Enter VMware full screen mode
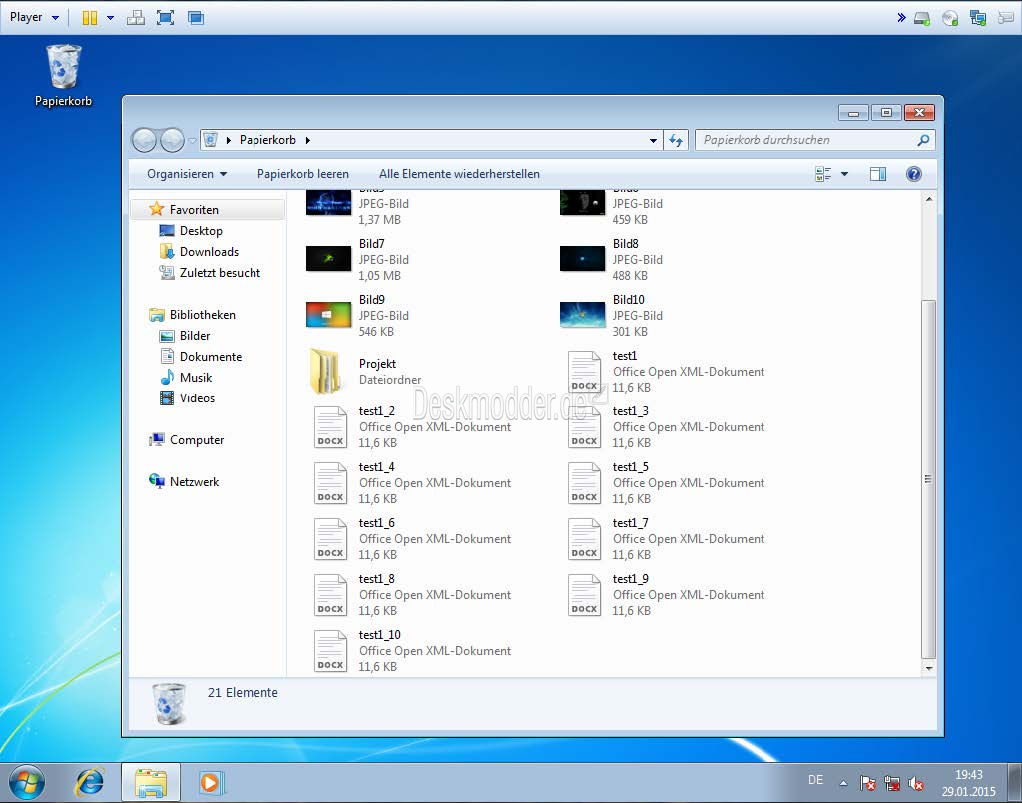Screen dimensions: 1022x803 click(166, 18)
